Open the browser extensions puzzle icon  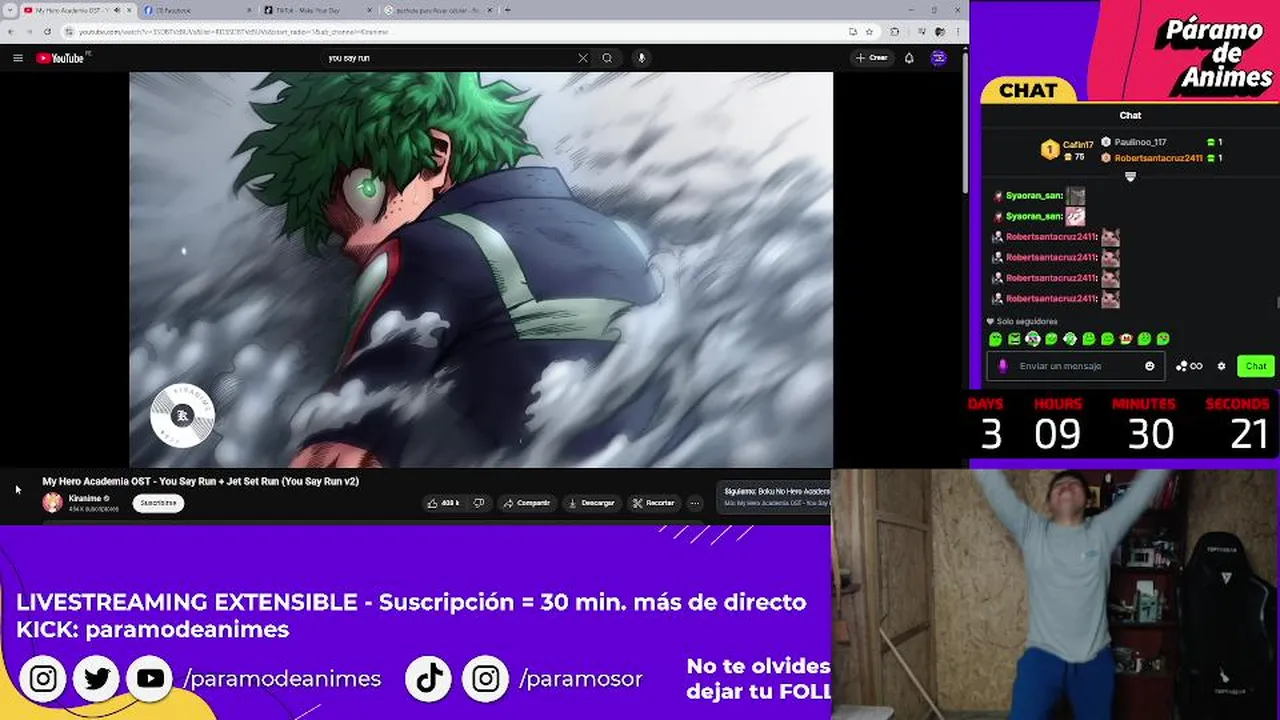pos(894,32)
